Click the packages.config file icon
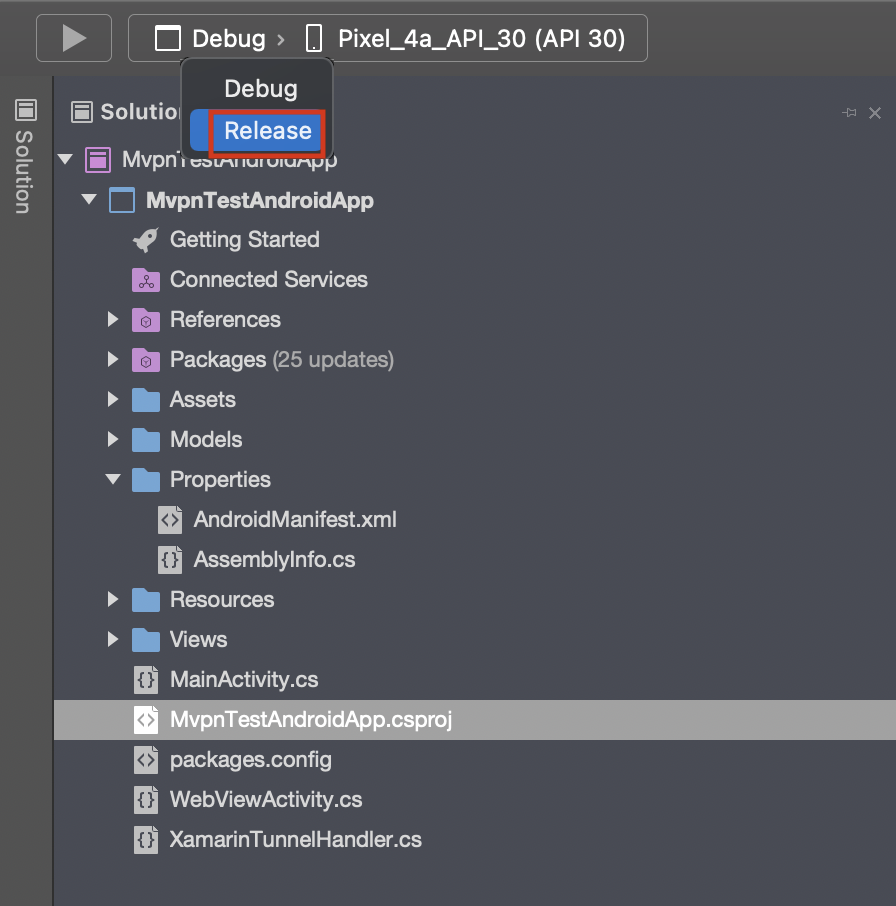The image size is (896, 906). coord(146,760)
